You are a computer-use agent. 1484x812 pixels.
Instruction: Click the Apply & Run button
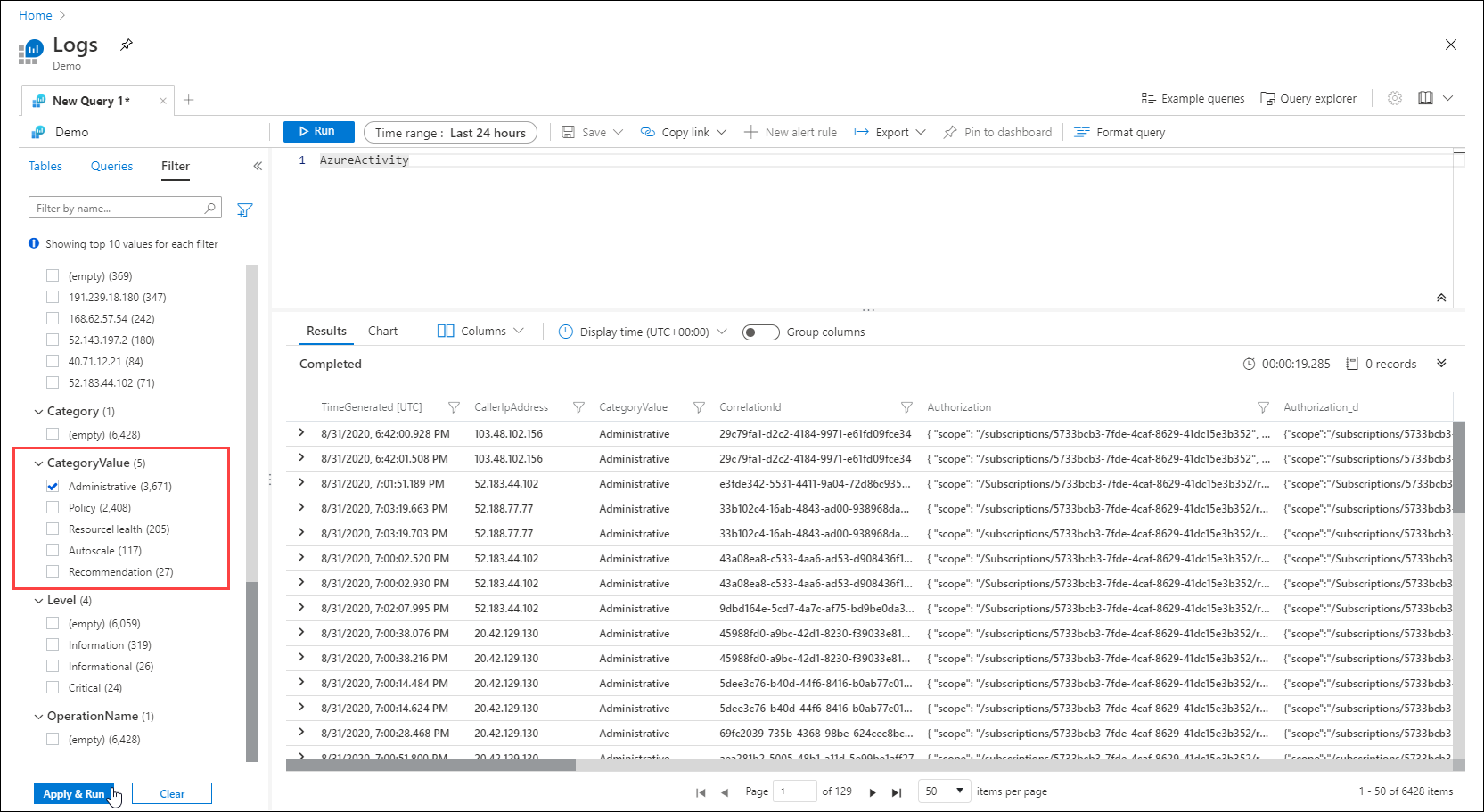(74, 793)
